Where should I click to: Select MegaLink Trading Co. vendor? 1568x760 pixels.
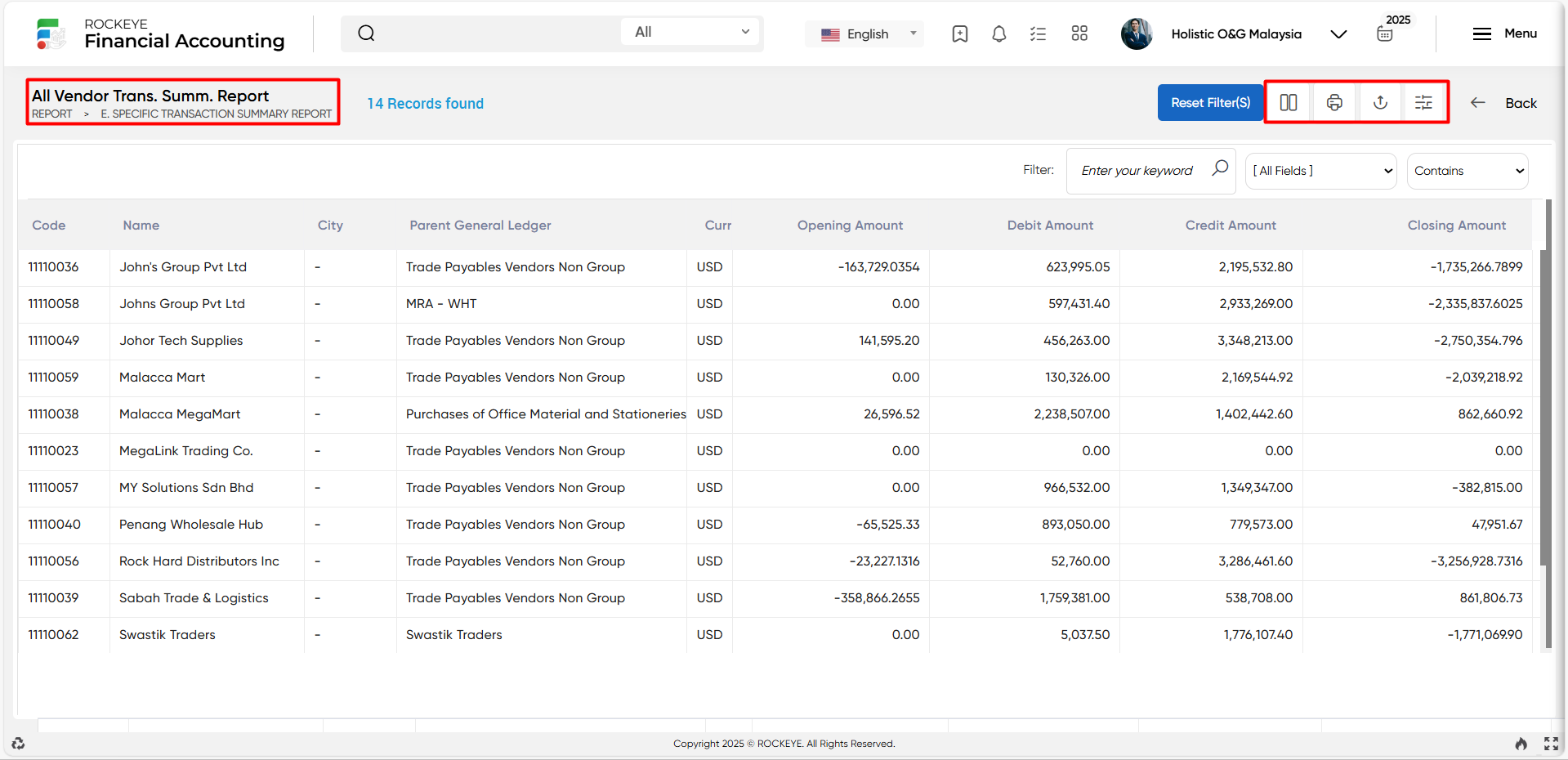[186, 451]
